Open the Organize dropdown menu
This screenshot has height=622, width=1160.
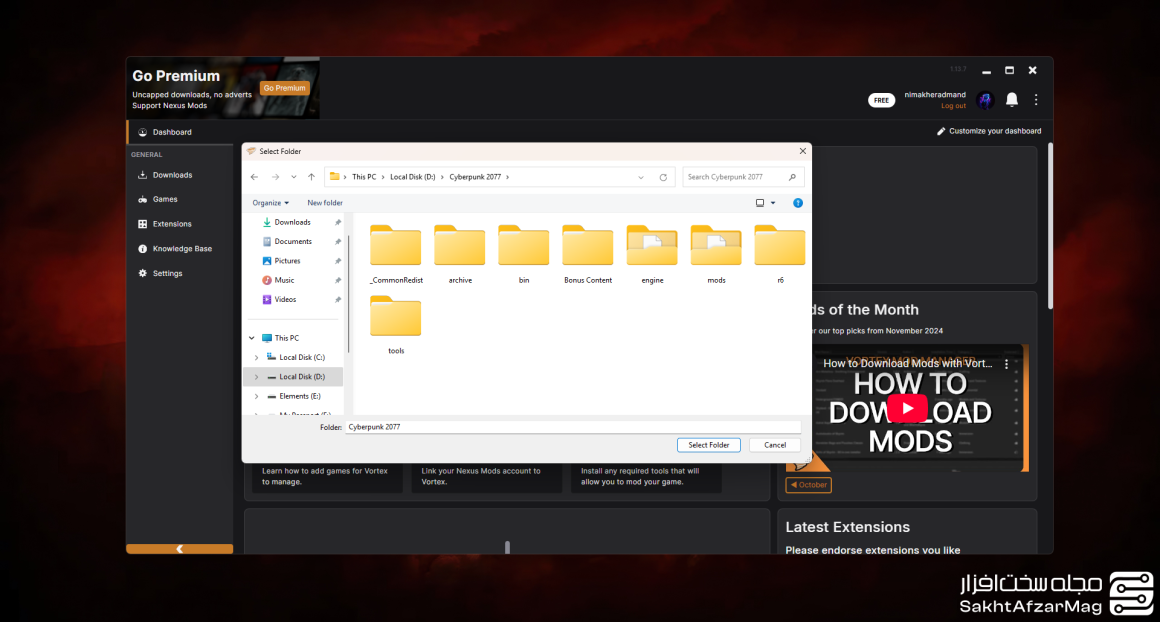tap(270, 203)
